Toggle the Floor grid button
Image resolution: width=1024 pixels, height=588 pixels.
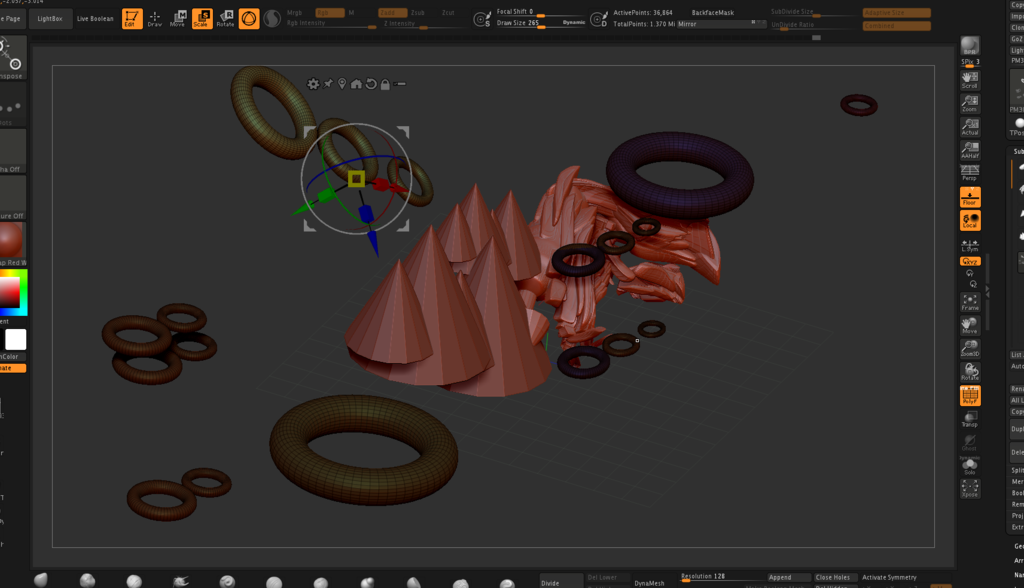pos(970,197)
